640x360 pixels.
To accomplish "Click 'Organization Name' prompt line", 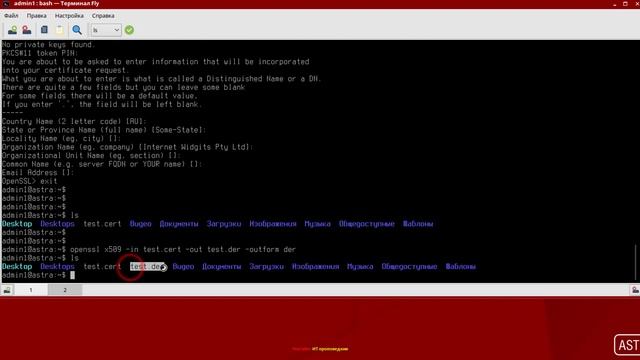I will 127,147.
